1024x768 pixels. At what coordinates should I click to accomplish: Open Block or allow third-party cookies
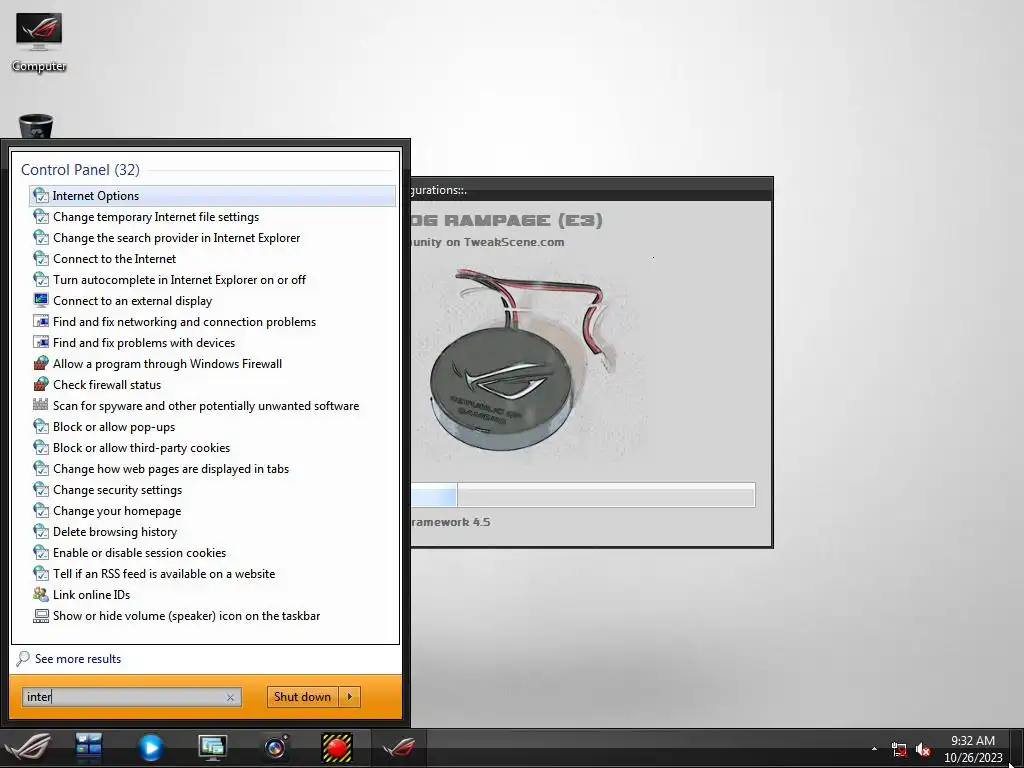click(212, 448)
